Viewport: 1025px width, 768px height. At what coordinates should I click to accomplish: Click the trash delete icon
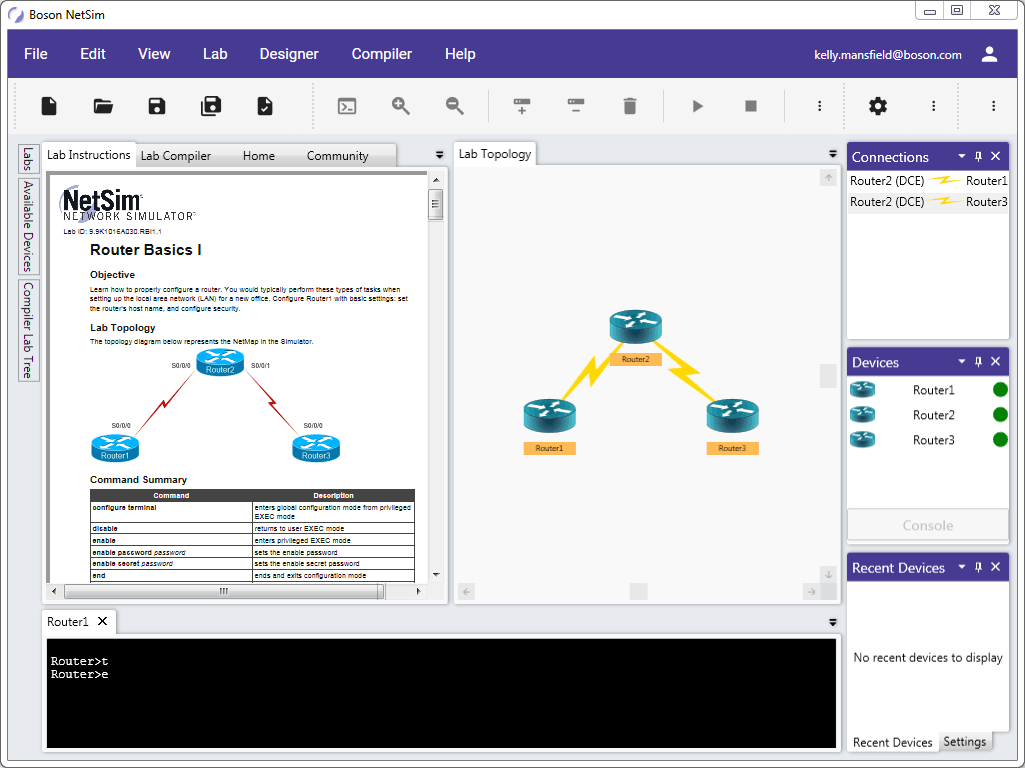tap(629, 106)
